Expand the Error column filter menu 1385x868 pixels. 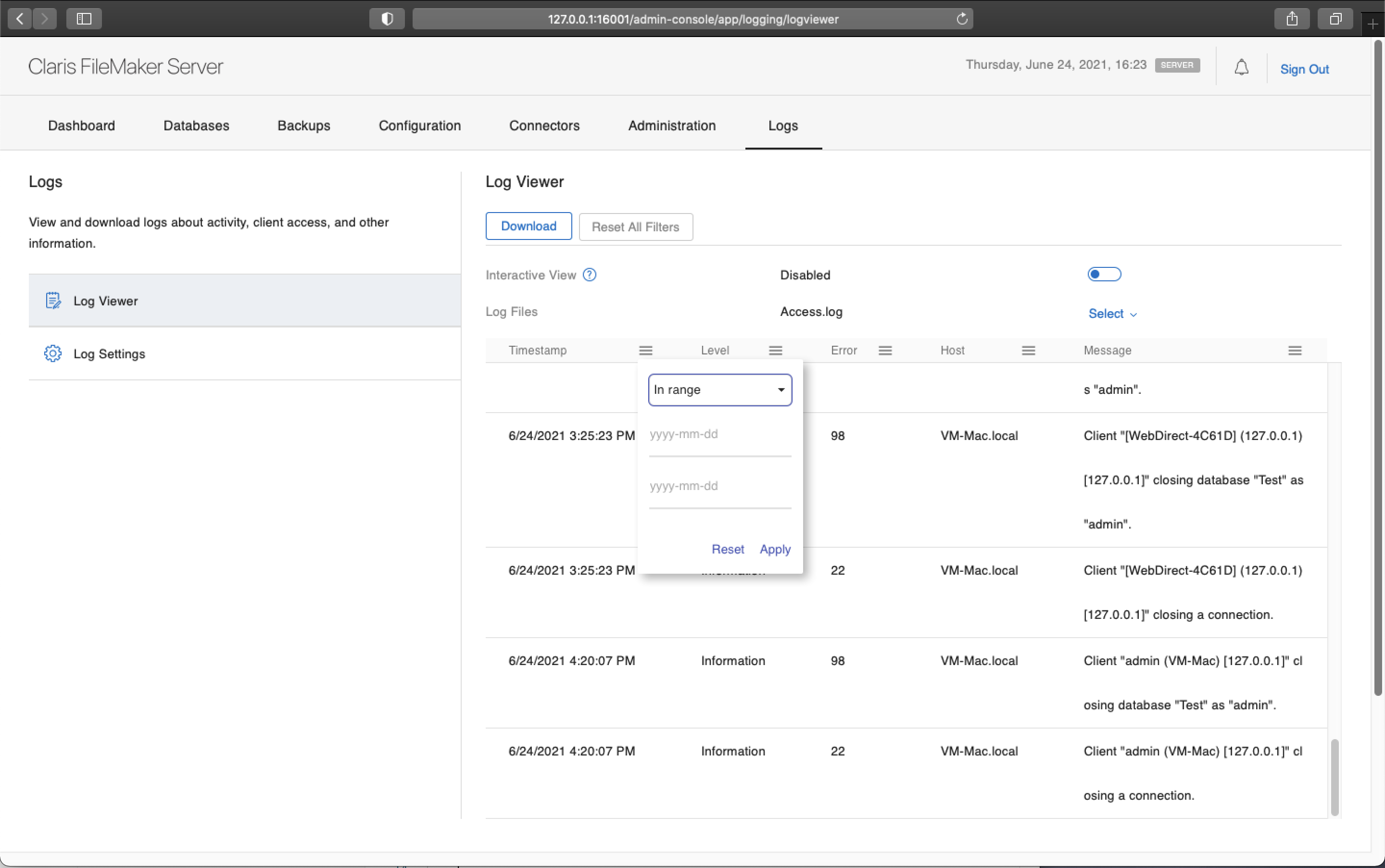(885, 350)
